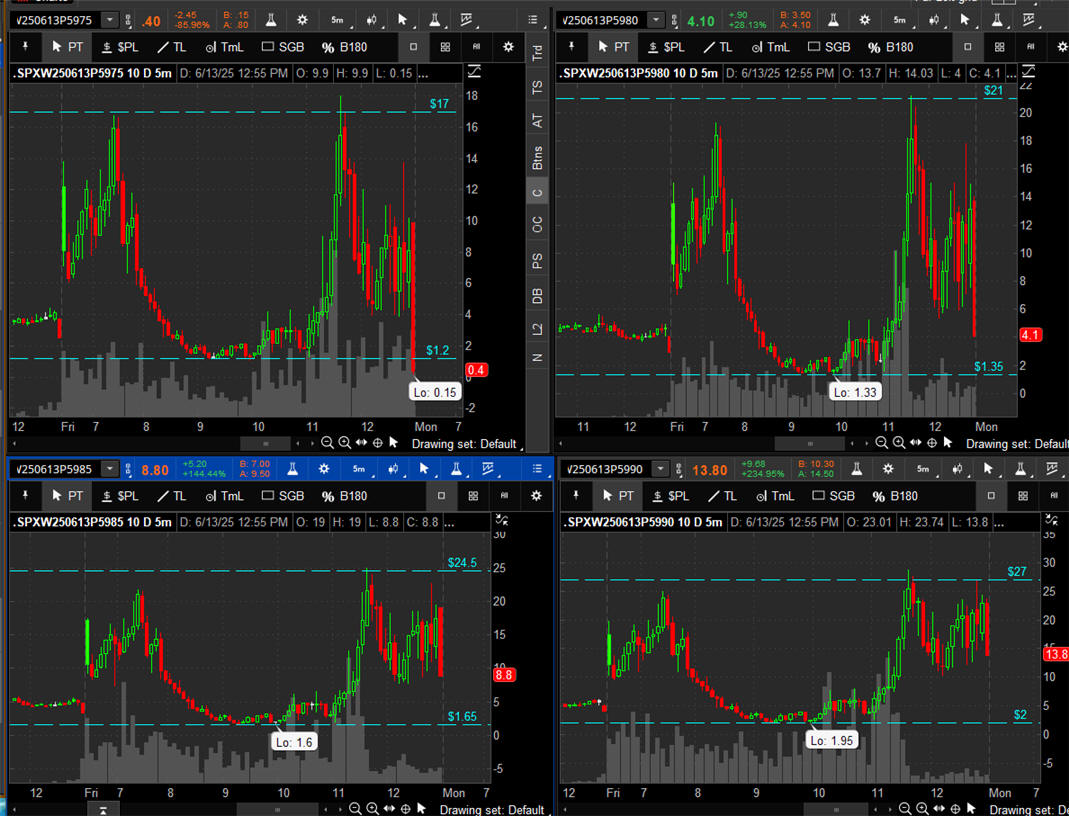Toggle price axis scale icon on P5980 chart

[x=1028, y=71]
